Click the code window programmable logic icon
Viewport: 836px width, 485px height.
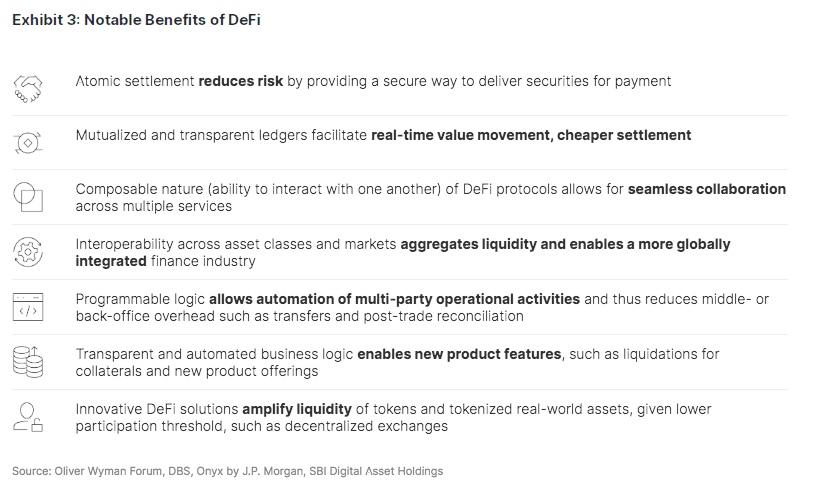[28, 307]
